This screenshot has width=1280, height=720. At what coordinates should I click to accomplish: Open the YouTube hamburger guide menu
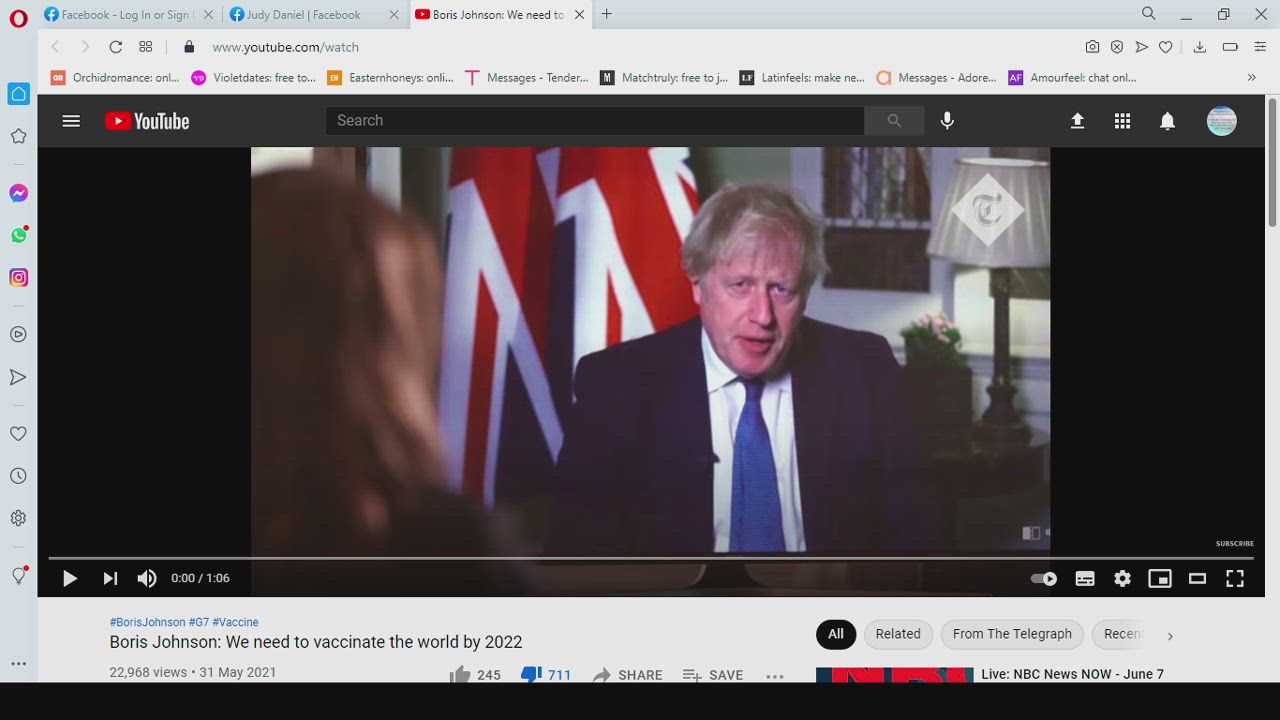(x=71, y=121)
